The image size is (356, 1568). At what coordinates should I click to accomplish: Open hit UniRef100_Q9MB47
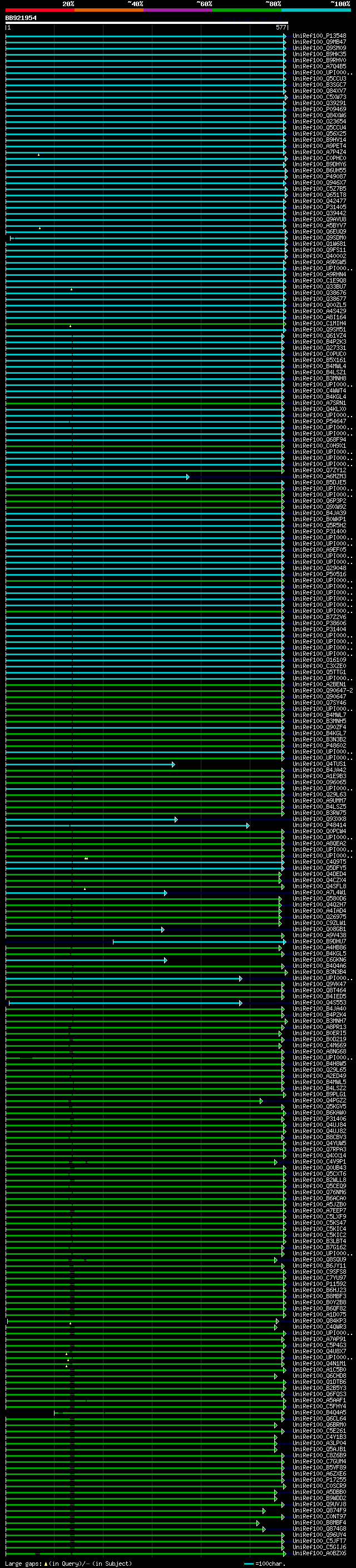click(319, 42)
